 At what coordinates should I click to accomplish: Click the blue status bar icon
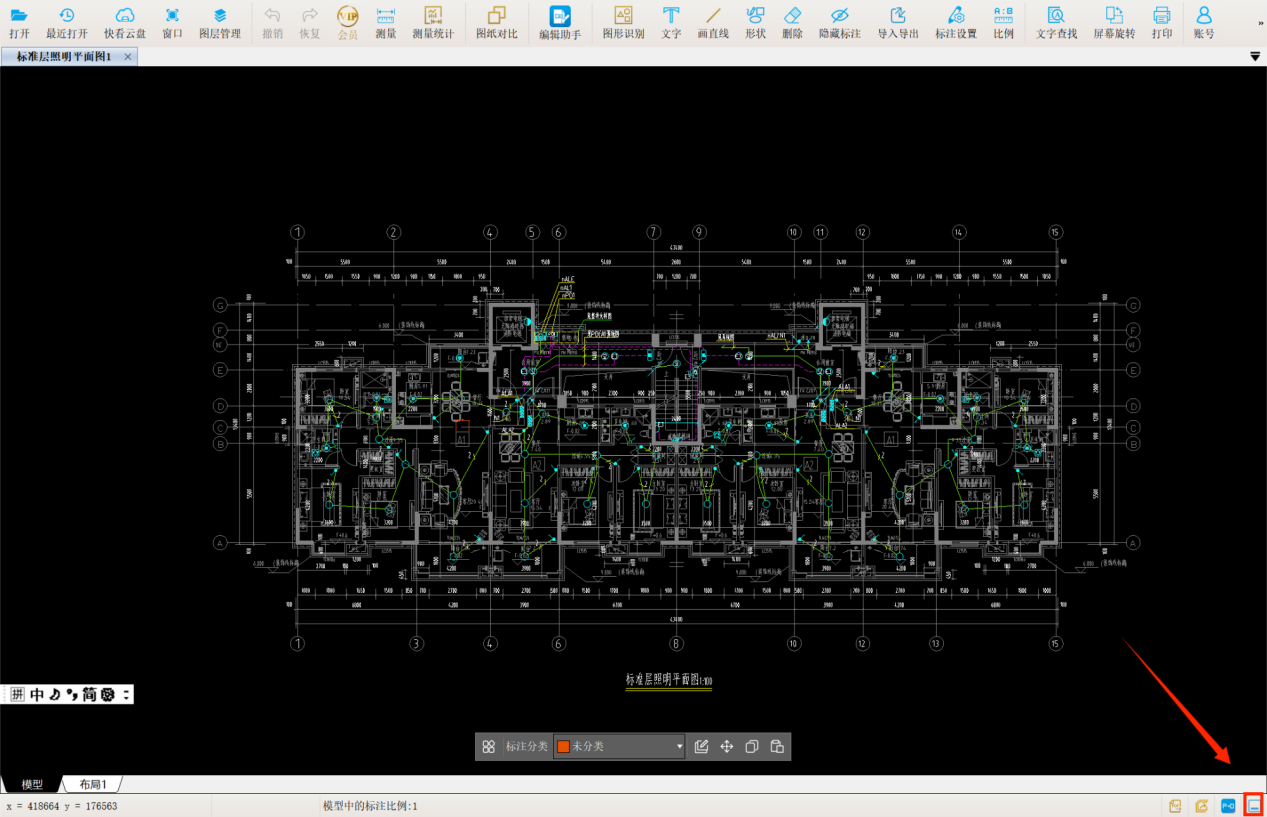pos(1229,805)
